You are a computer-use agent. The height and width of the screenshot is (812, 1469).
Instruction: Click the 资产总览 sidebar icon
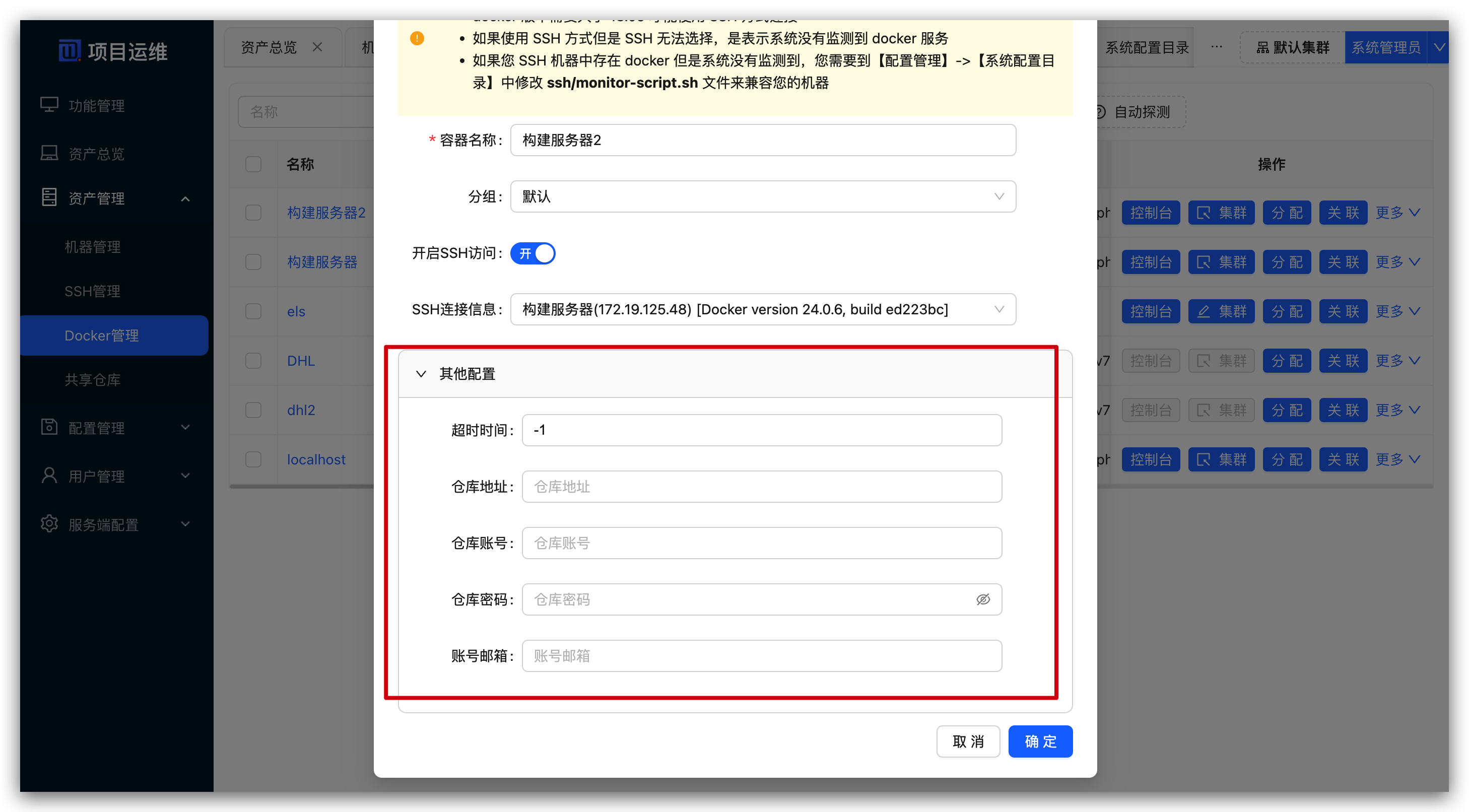[49, 152]
